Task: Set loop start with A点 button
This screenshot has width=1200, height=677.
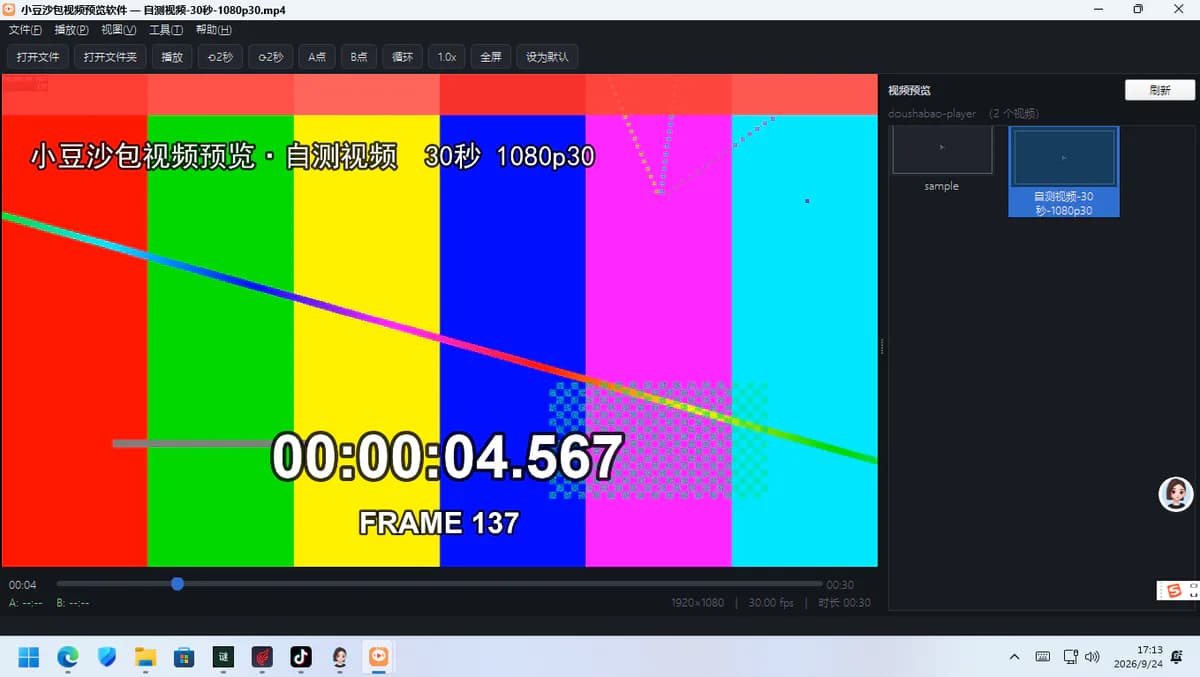Action: click(x=317, y=57)
